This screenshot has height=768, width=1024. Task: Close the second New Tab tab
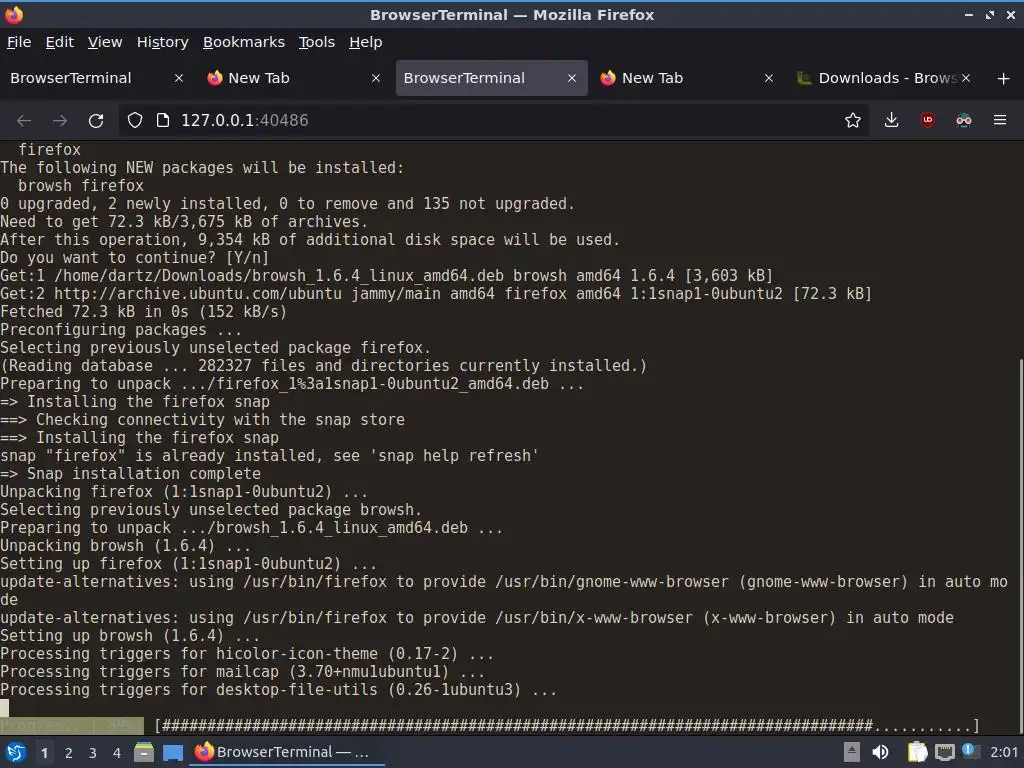[x=769, y=78]
